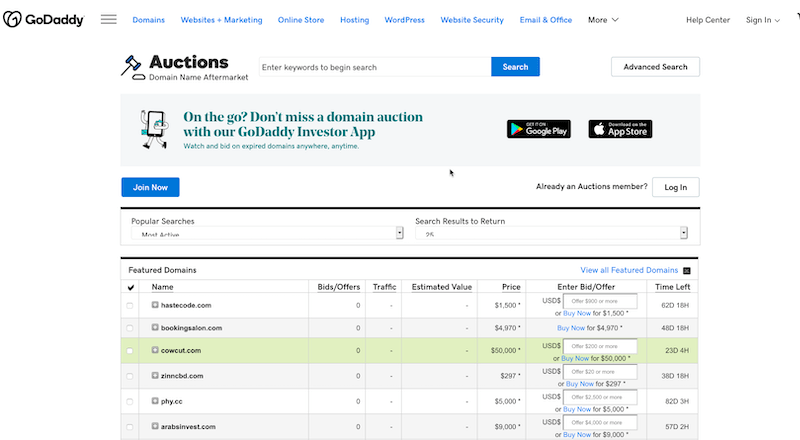Click the icon next to View all Featured Domains
Screen dimensions: 800x440
click(687, 270)
